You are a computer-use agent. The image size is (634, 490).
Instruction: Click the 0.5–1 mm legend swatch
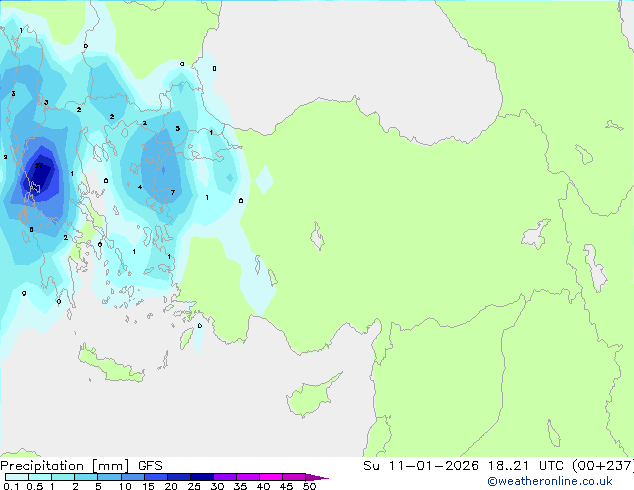pyautogui.click(x=40, y=477)
